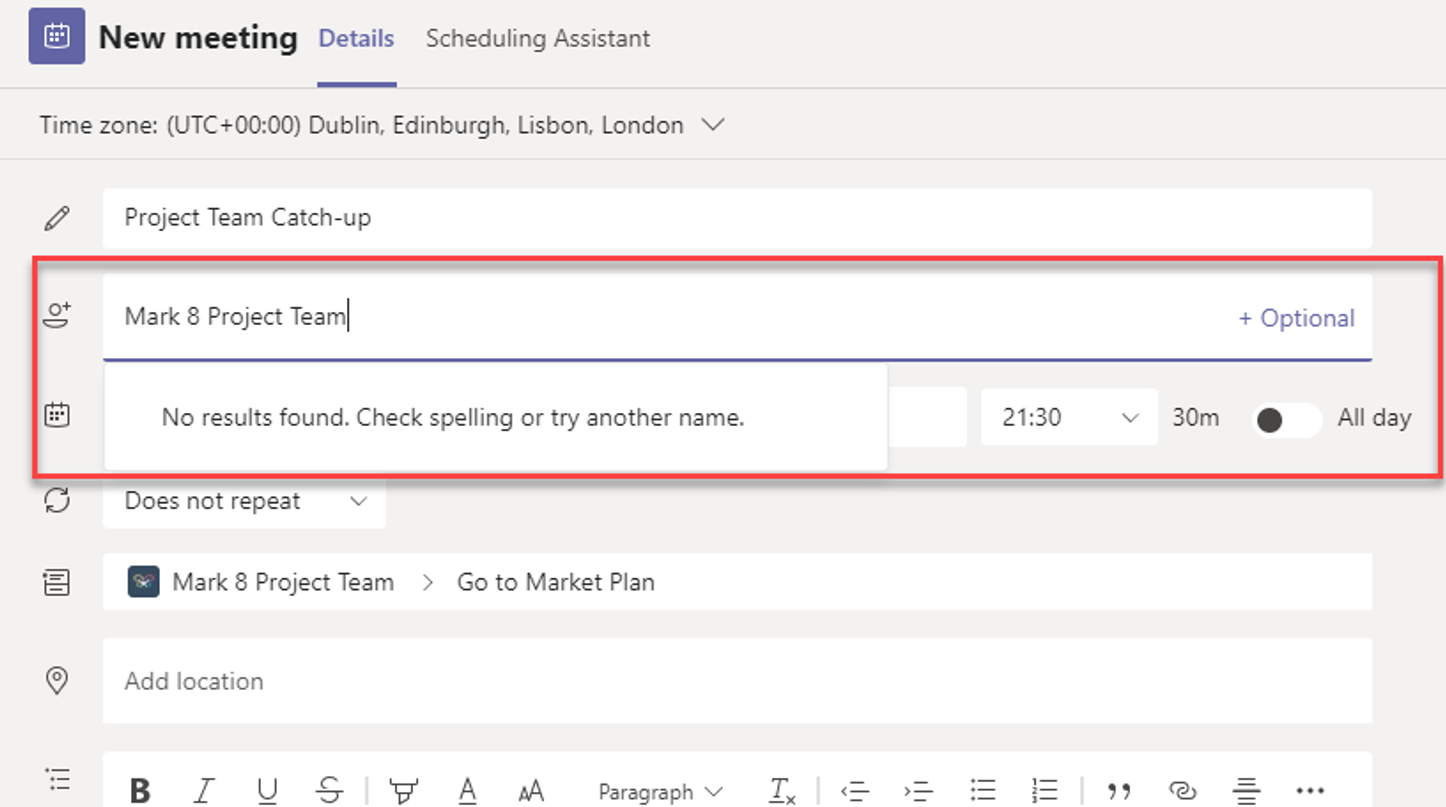Open the font color picker
This screenshot has width=1446, height=807.
pos(467,791)
